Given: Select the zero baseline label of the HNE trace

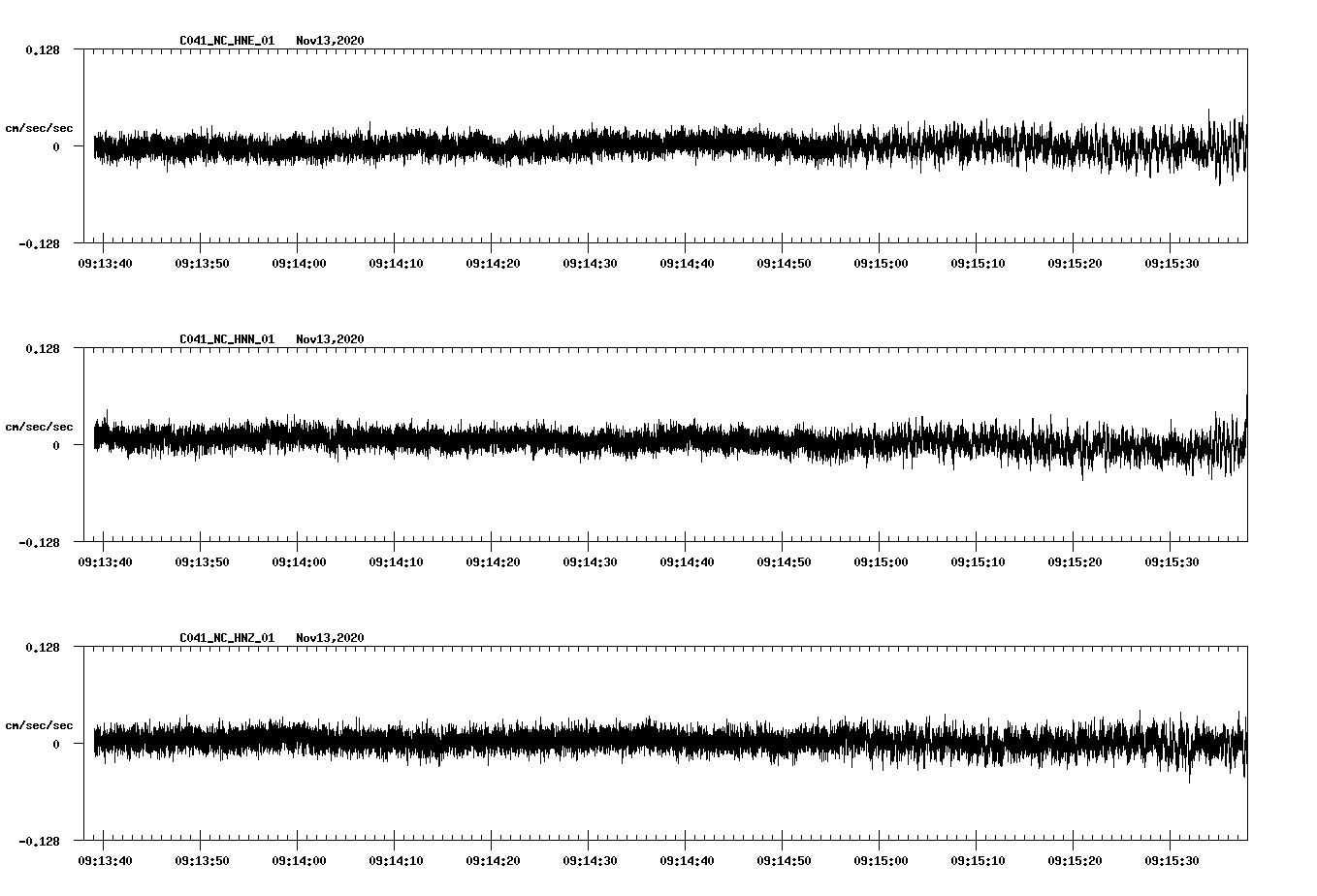Looking at the screenshot, I should [x=54, y=147].
